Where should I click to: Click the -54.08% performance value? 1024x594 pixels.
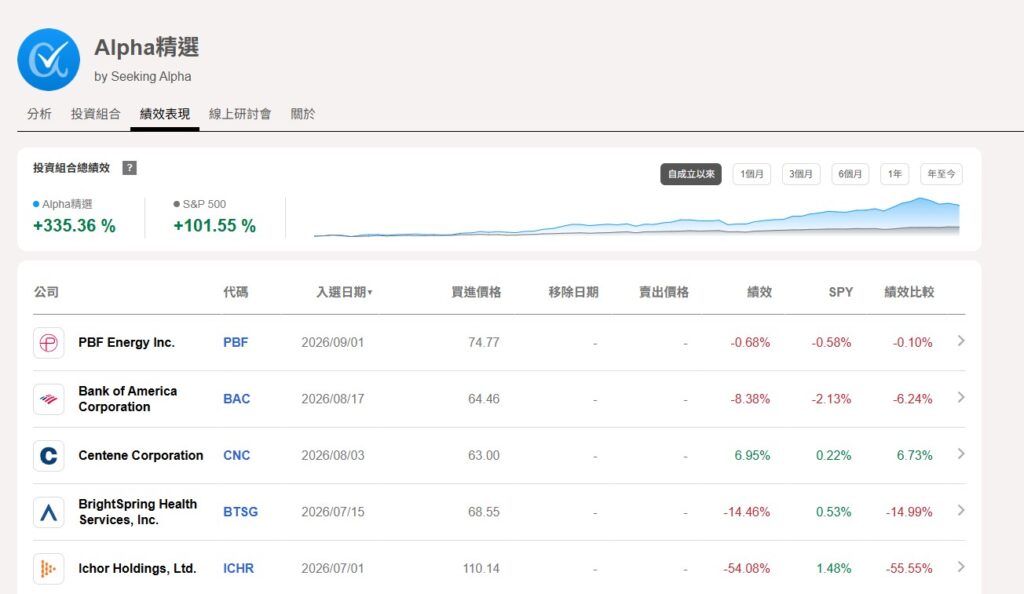click(x=746, y=569)
